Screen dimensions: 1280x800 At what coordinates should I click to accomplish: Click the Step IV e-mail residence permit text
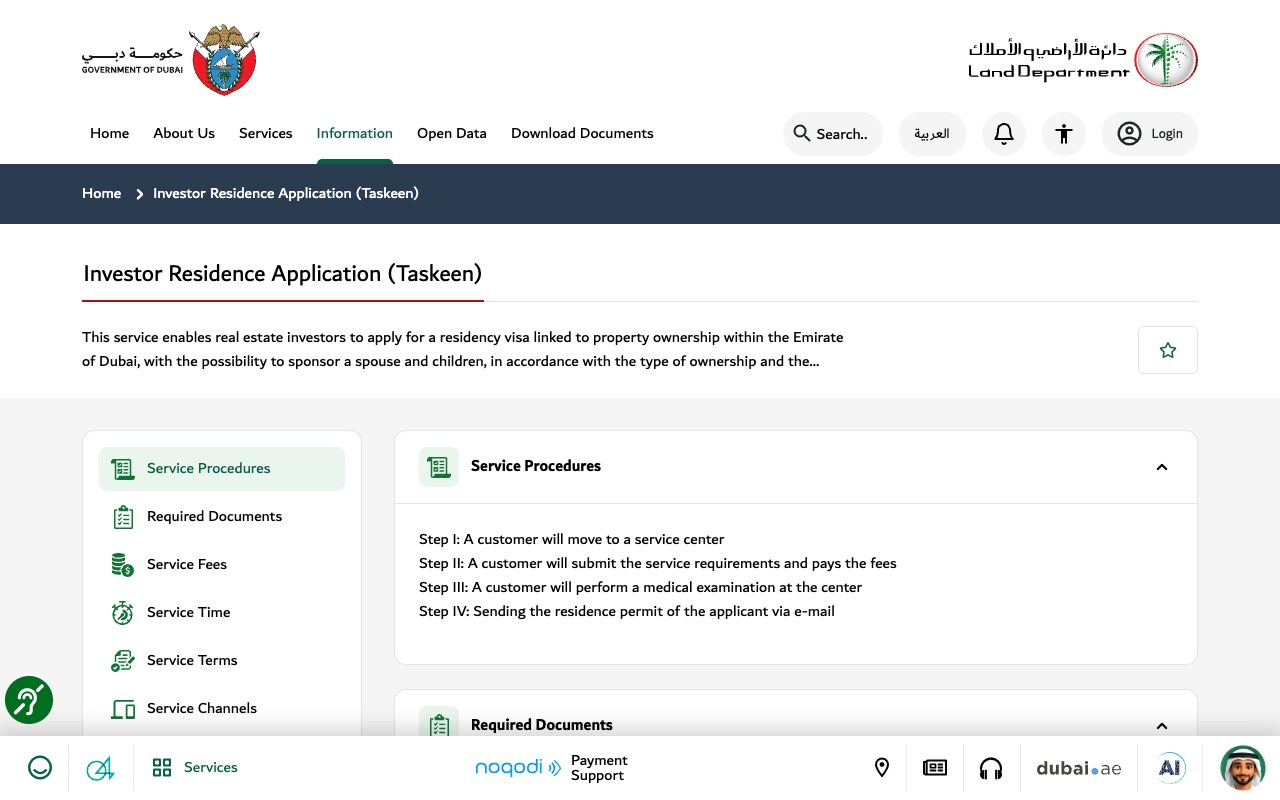tap(627, 611)
